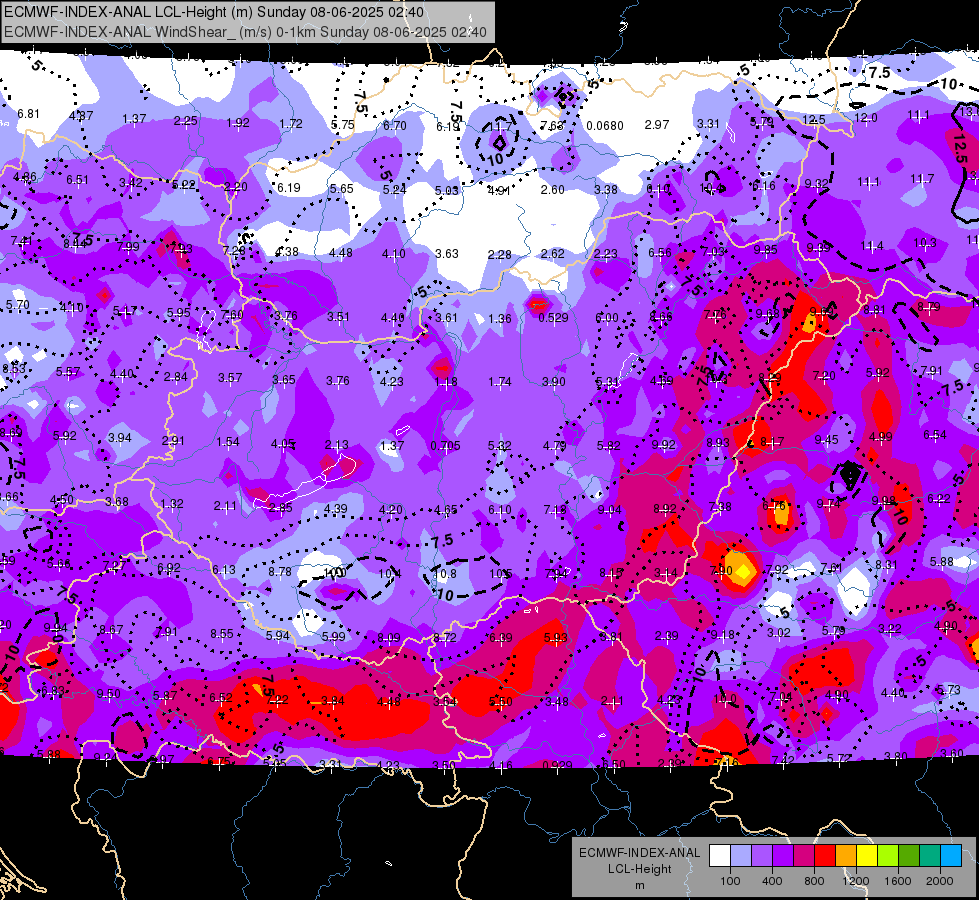Click the wind shear value '0.529'
Image resolution: width=979 pixels, height=900 pixels.
tap(553, 317)
